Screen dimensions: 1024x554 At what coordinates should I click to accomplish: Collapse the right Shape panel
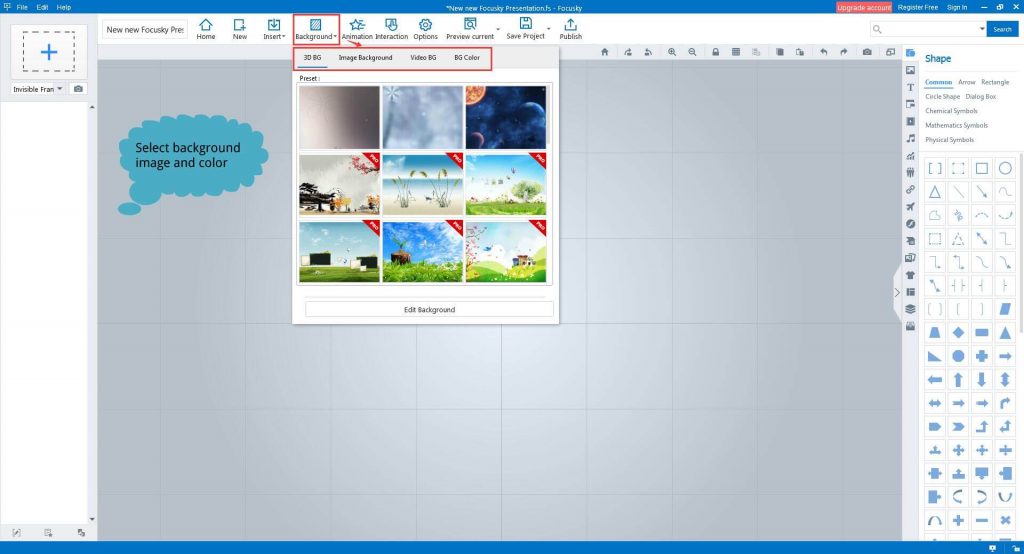click(x=897, y=293)
